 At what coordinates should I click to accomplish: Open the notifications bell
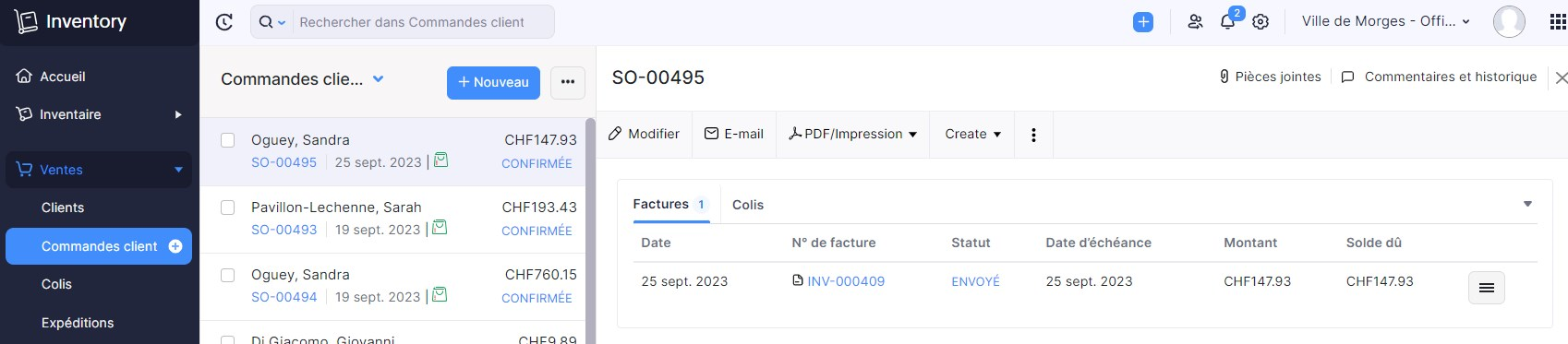point(1227,22)
